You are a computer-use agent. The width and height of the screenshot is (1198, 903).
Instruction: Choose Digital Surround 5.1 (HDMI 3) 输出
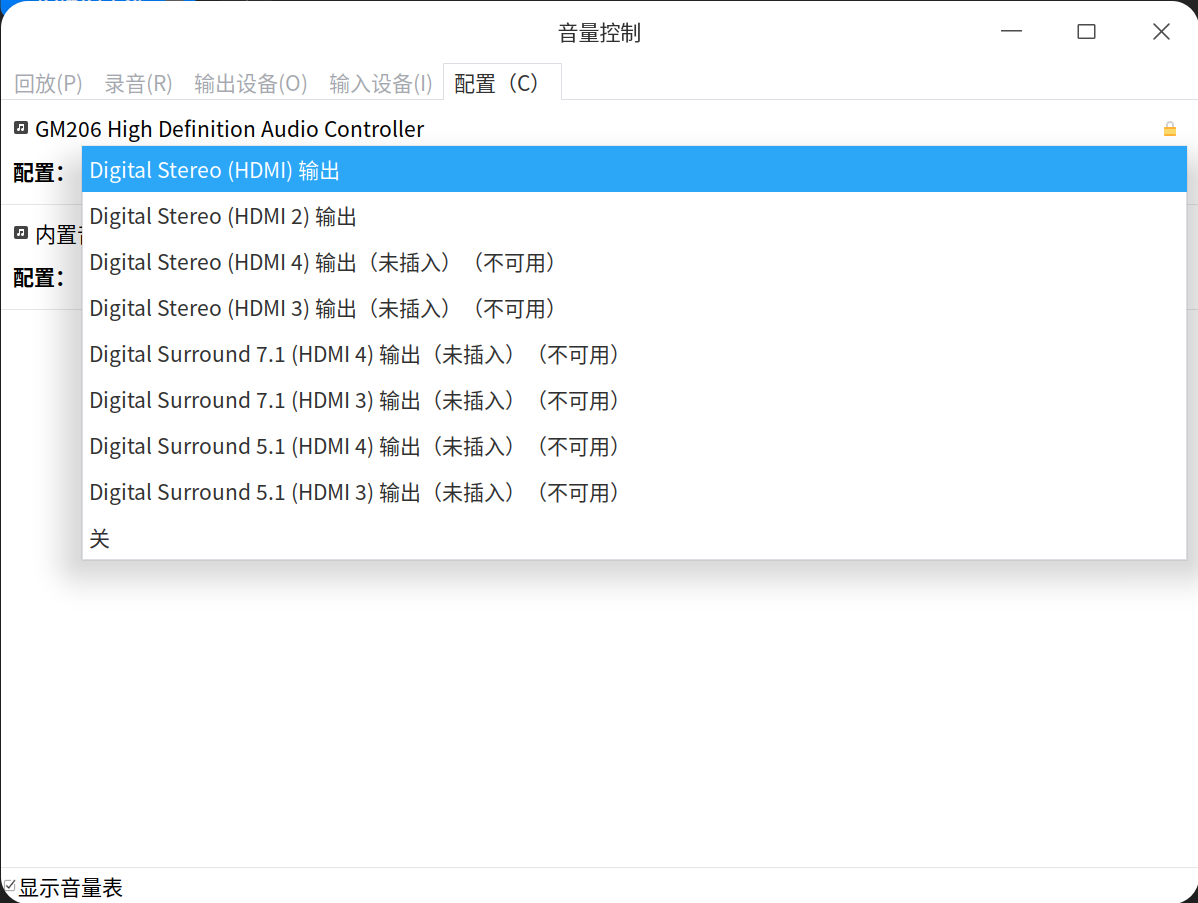click(634, 492)
